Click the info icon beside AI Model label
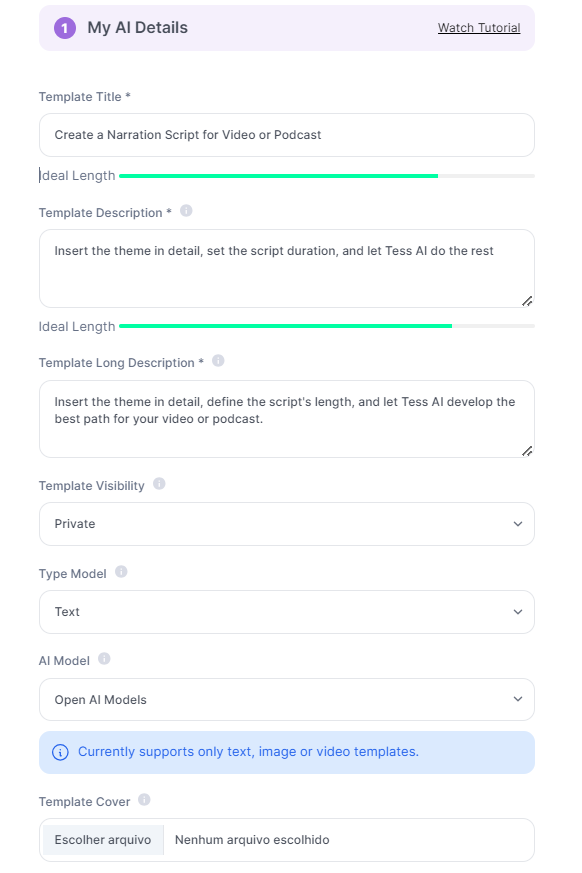This screenshot has width=582, height=873. pos(104,659)
